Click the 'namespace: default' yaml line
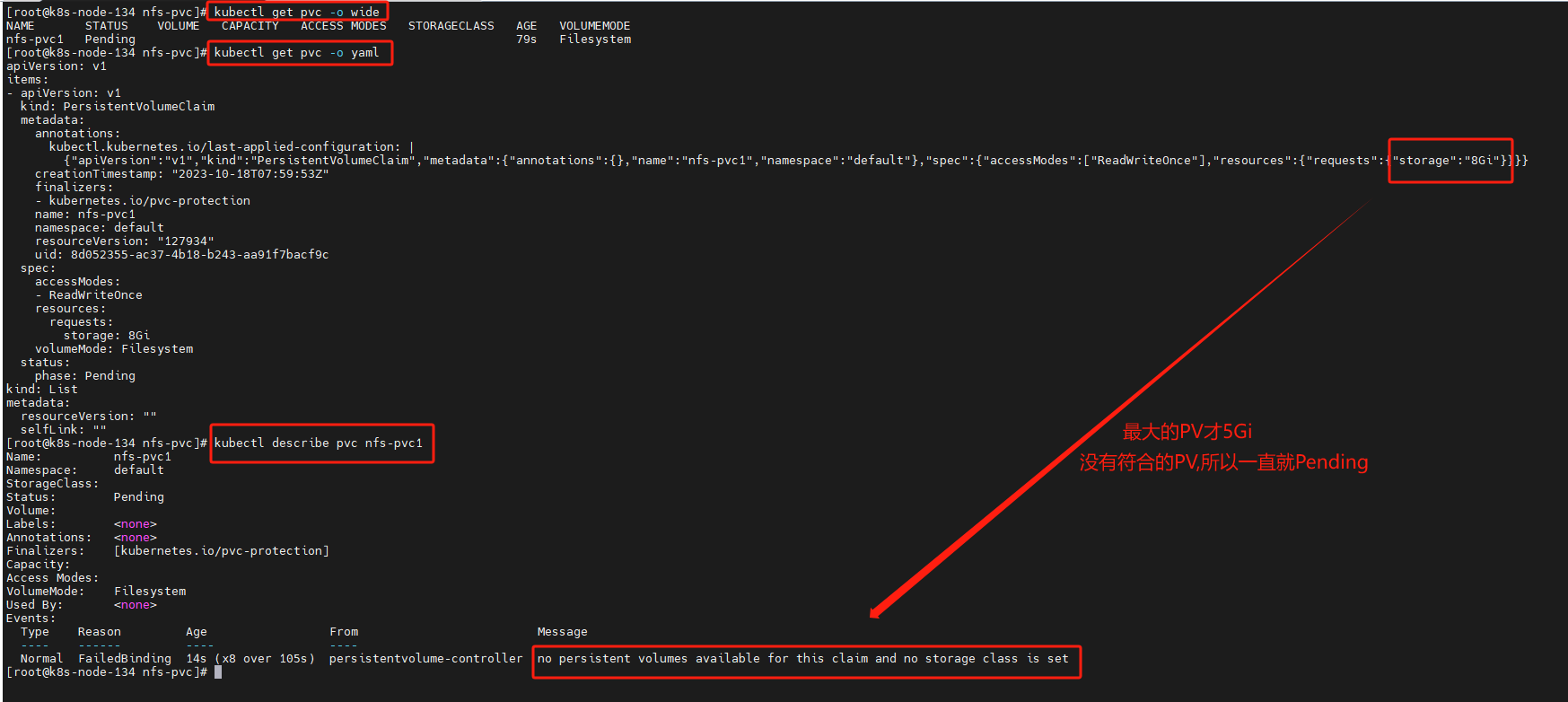Screen dimensions: 1568x702 coord(100,227)
